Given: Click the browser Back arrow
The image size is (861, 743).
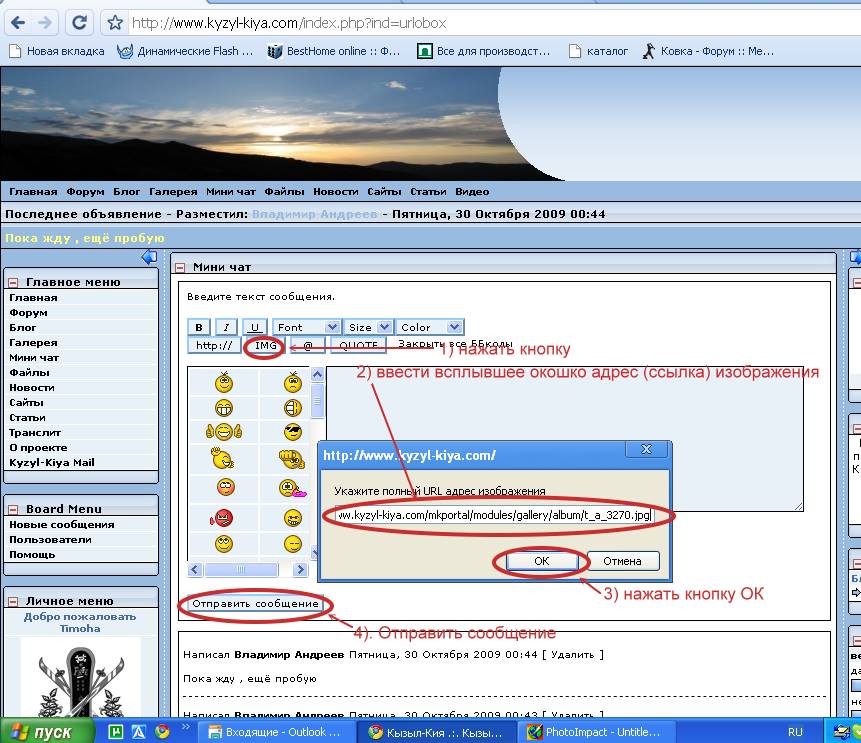Looking at the screenshot, I should click(17, 21).
